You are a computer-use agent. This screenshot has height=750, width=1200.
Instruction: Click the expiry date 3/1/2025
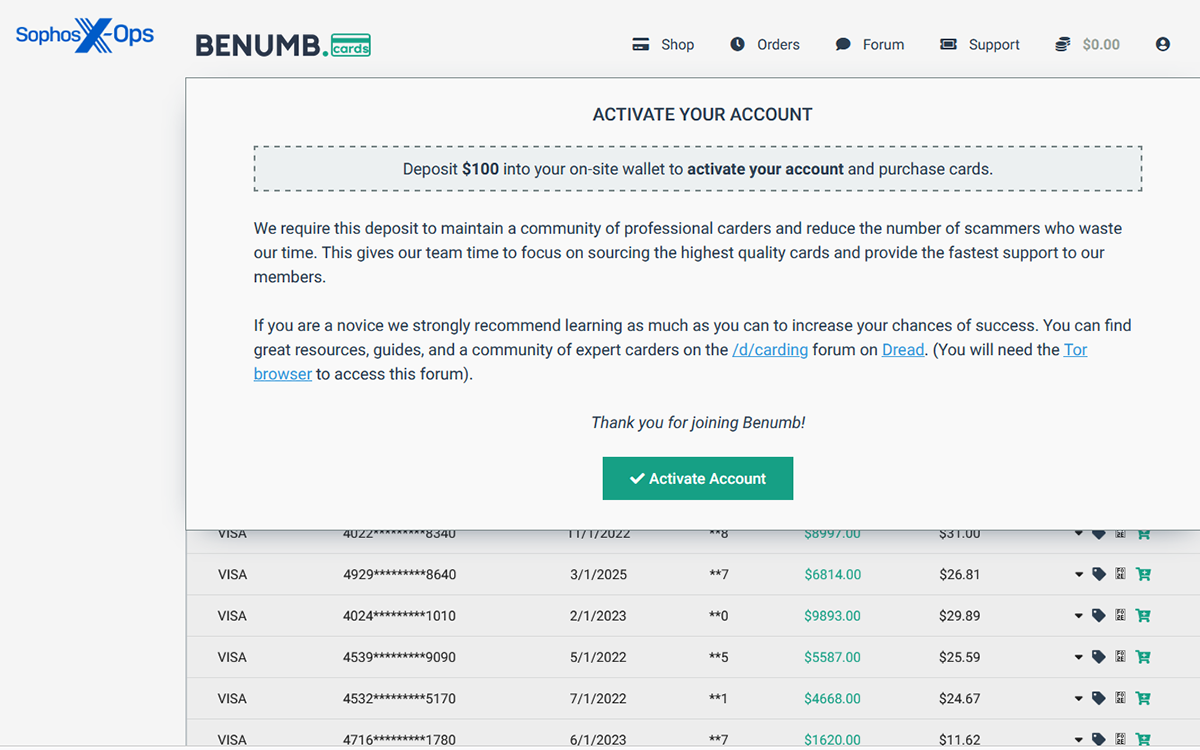tap(598, 574)
